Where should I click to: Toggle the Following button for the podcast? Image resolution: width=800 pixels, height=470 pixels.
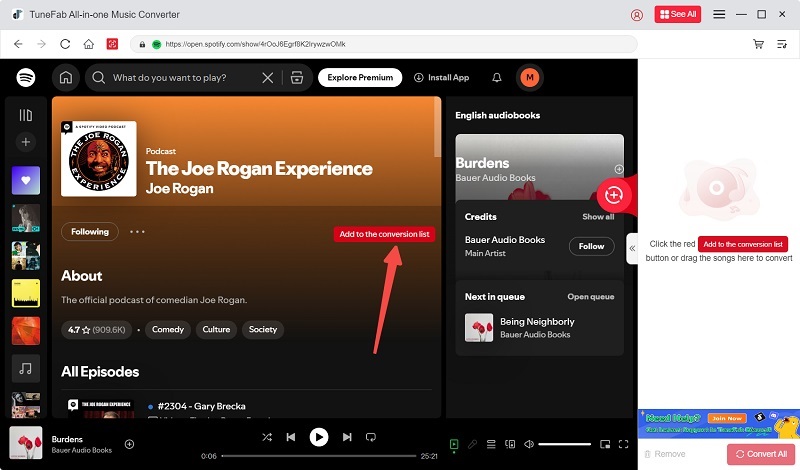point(90,232)
